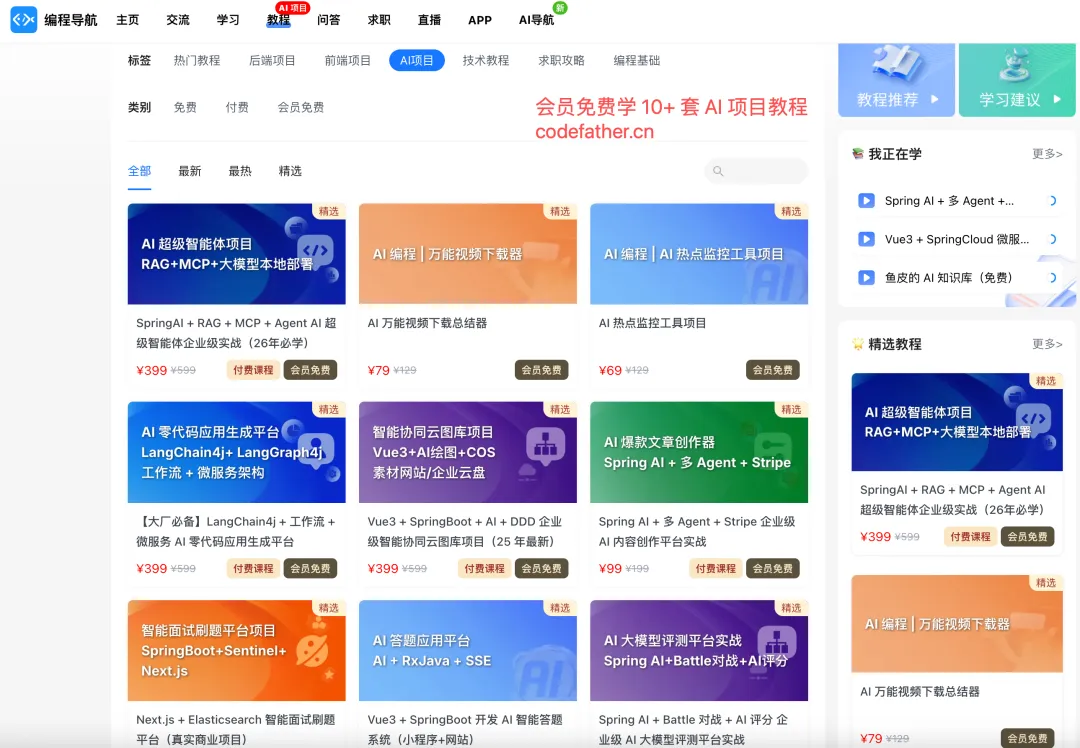Click play icon beside Vue3 + SpringCloud 微服
Screen dimensions: 1080x748
[x=866, y=239]
